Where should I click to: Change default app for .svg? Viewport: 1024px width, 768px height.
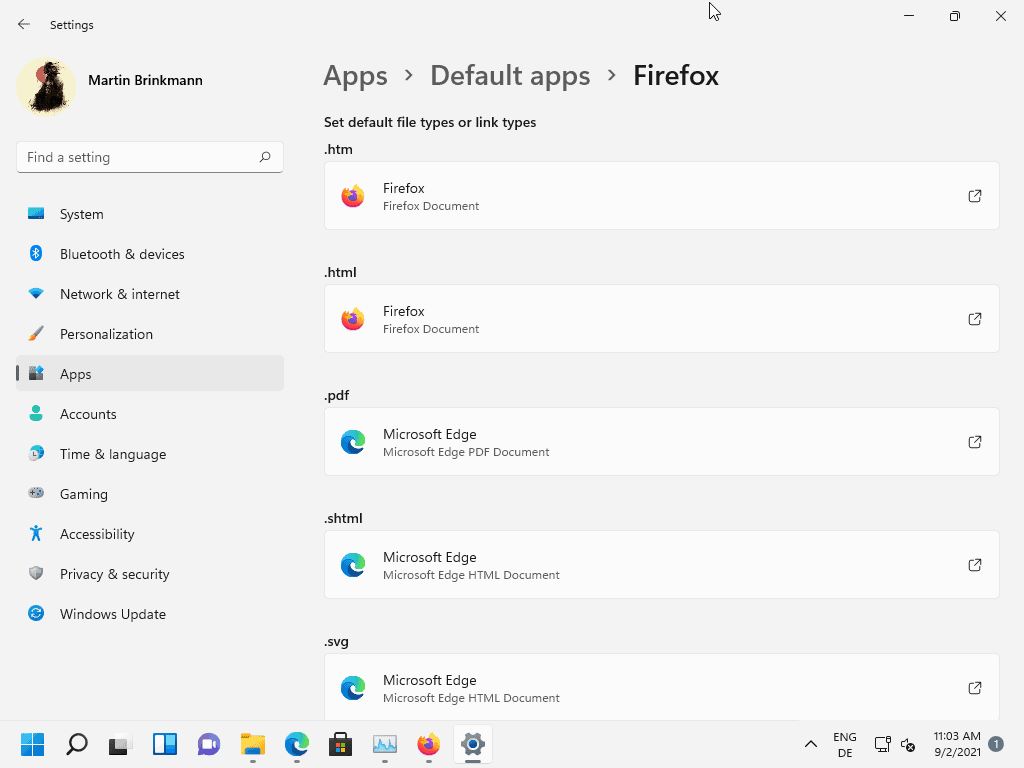pyautogui.click(x=662, y=687)
